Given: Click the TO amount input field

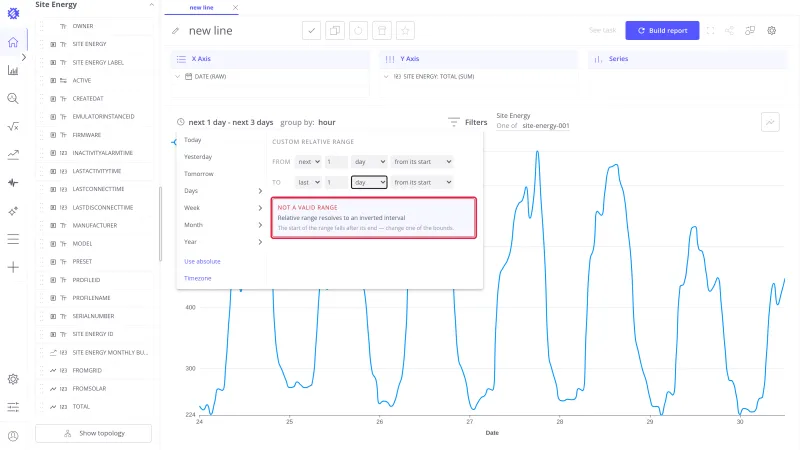Looking at the screenshot, I should point(336,182).
